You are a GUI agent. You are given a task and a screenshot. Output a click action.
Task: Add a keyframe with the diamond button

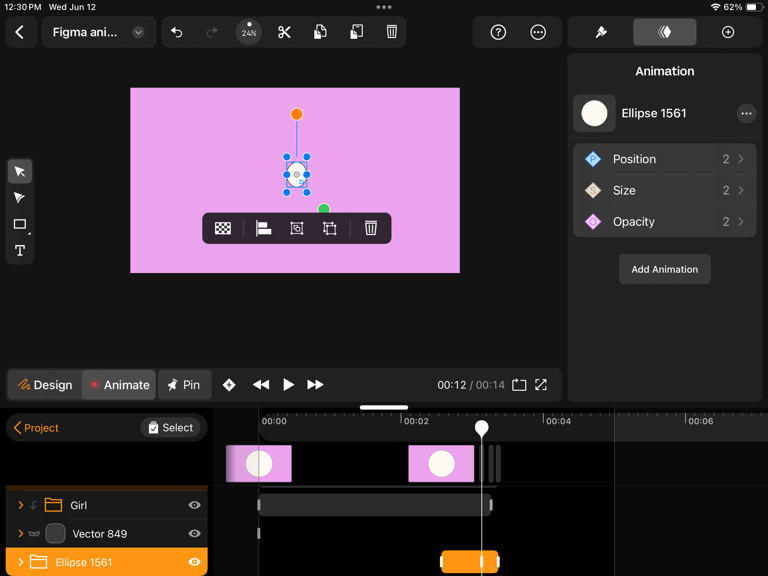229,385
